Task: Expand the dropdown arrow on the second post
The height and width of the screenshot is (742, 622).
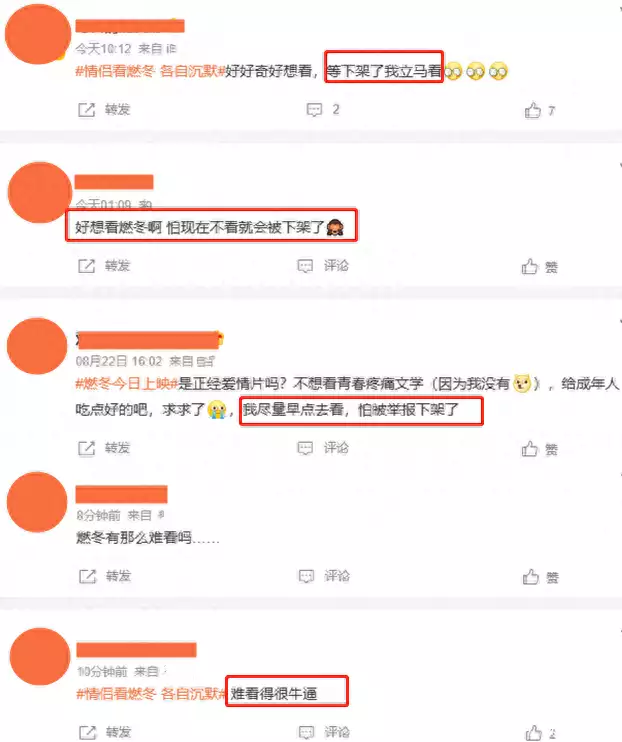Action: [620, 166]
